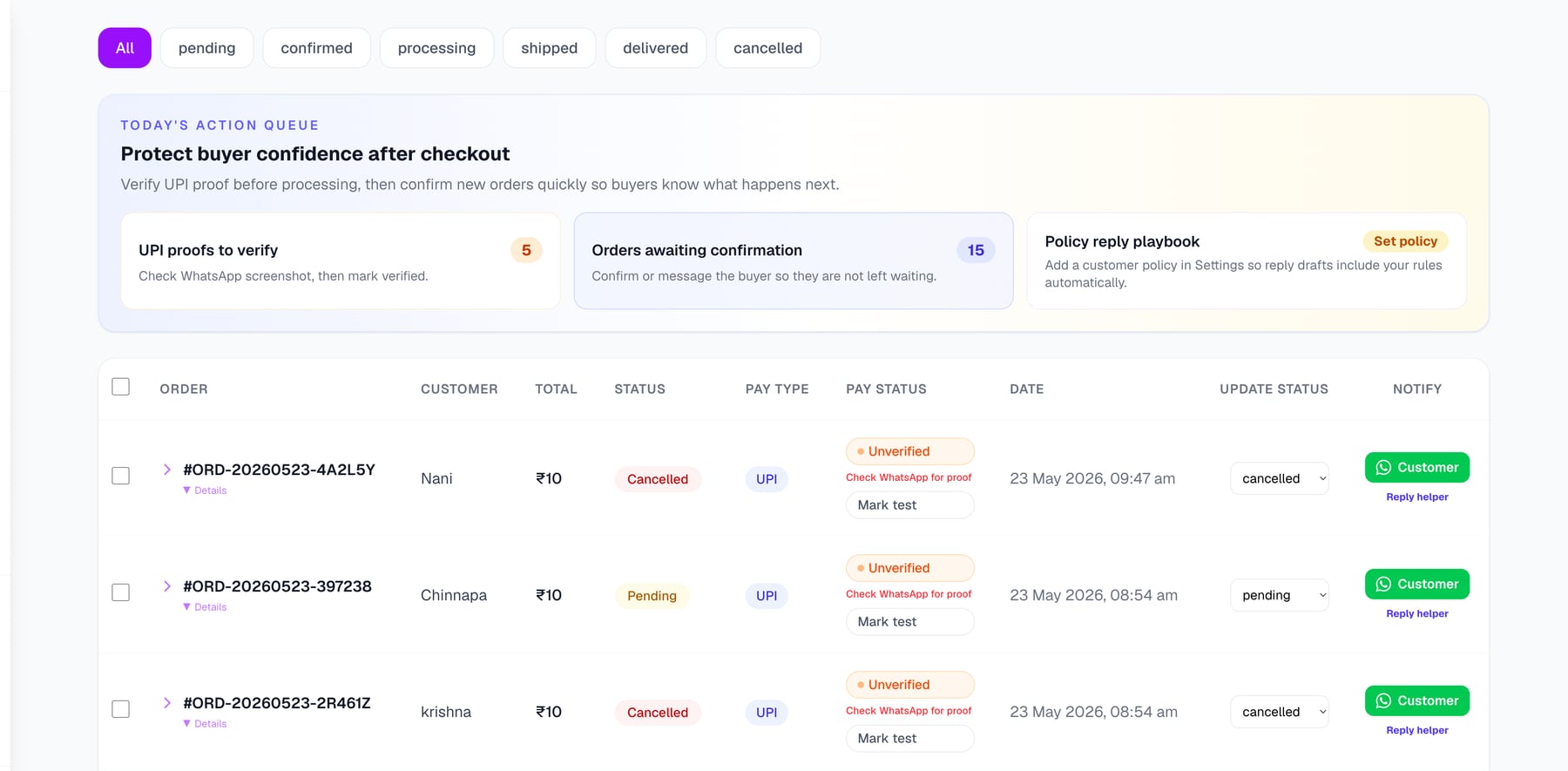1568x771 pixels.
Task: Expand order #ORD-20260523-4A2L5Y with chevron
Action: click(x=167, y=470)
